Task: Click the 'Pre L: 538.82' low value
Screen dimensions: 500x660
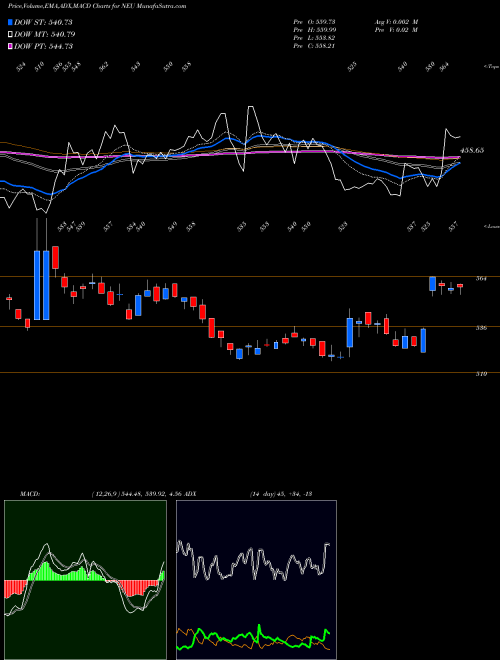Action: click(x=314, y=38)
